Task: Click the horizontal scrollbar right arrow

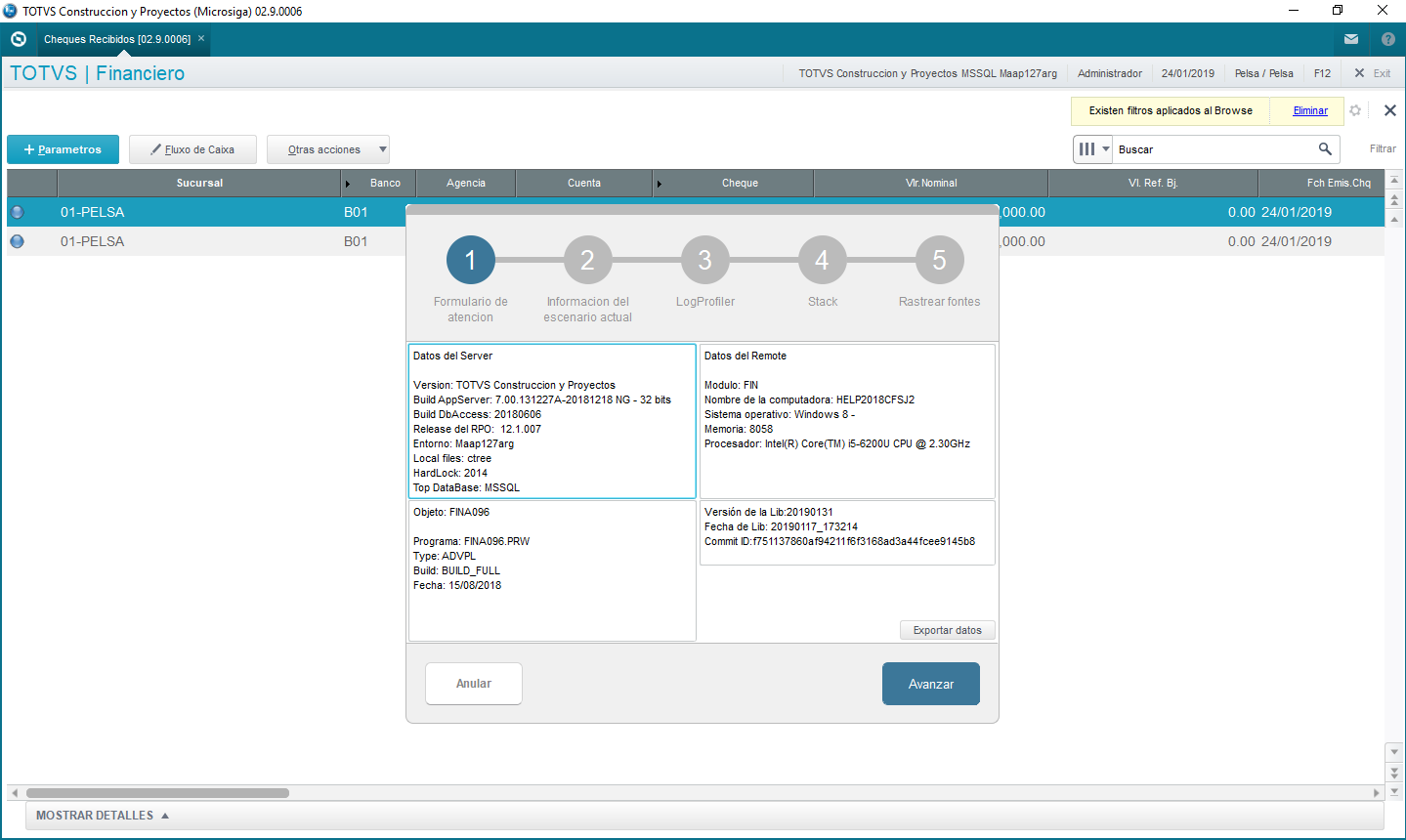Action: (x=1377, y=793)
